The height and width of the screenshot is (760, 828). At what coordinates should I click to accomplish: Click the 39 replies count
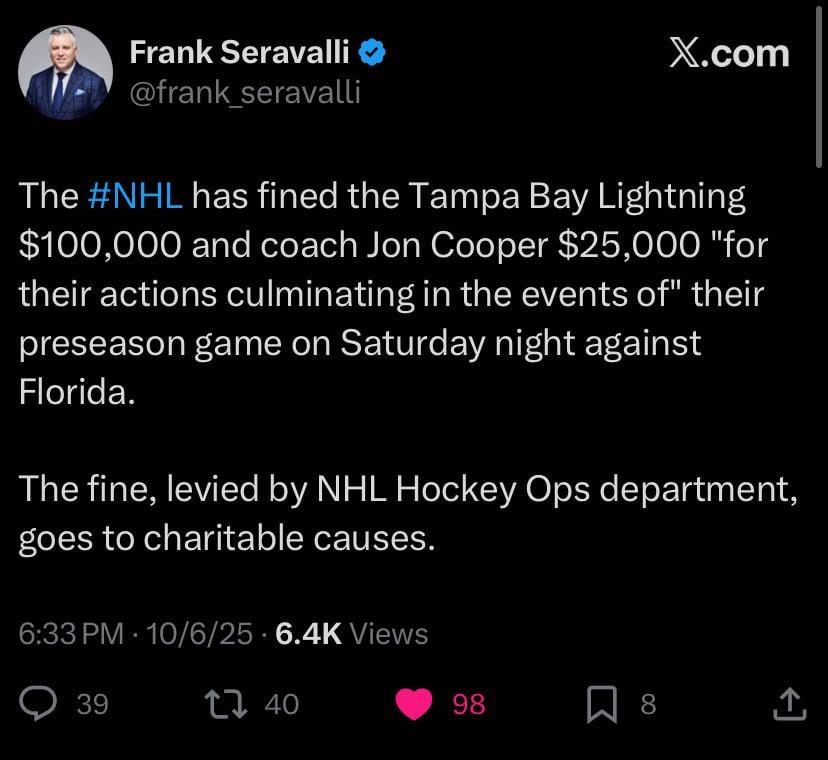pos(92,705)
